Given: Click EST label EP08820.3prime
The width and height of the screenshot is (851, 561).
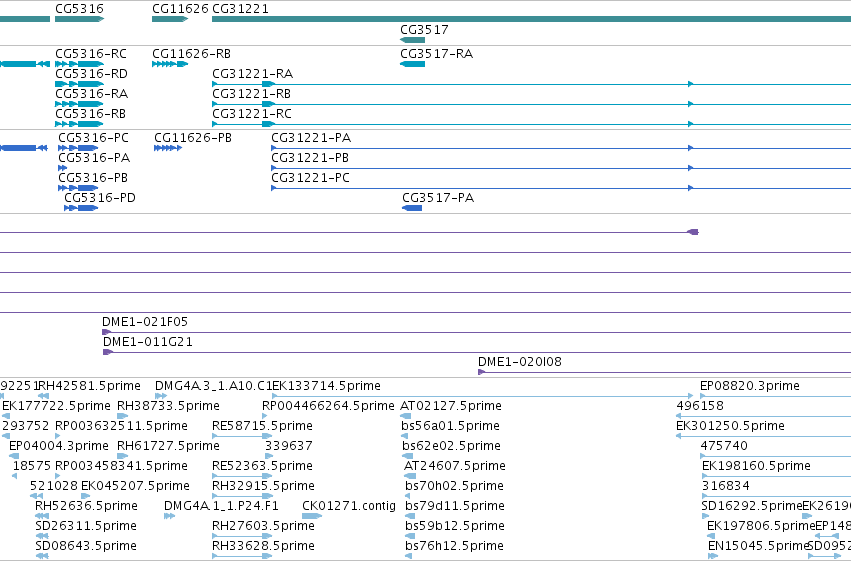Looking at the screenshot, I should tap(750, 386).
